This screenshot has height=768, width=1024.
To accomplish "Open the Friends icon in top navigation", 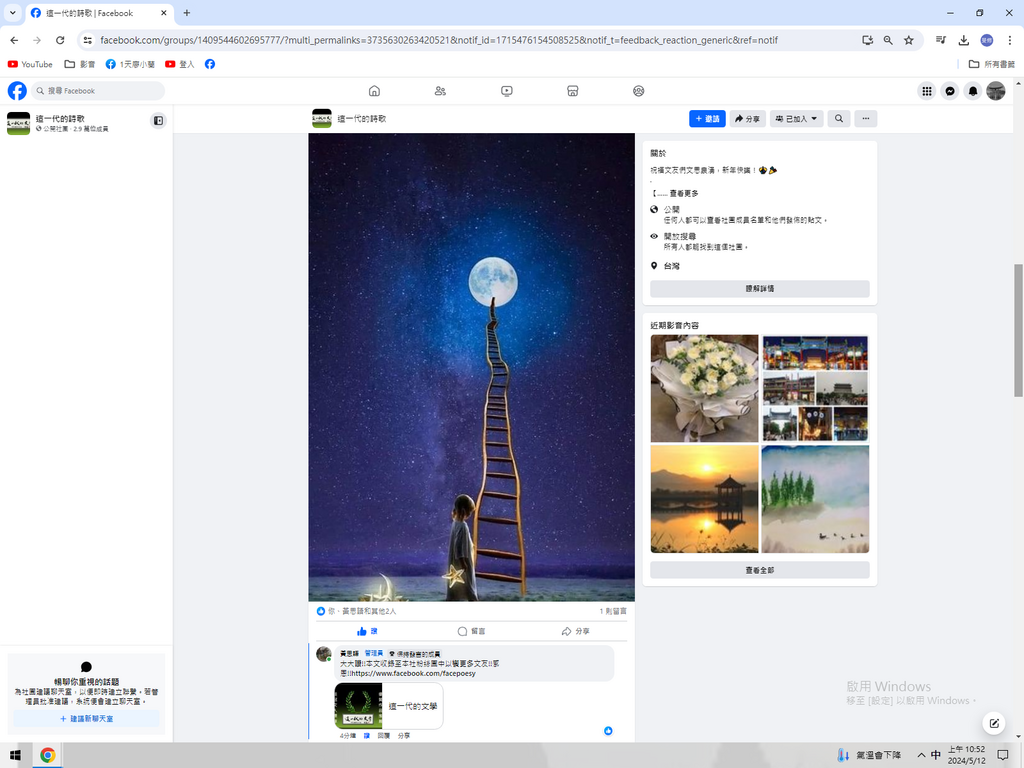I will click(x=440, y=91).
